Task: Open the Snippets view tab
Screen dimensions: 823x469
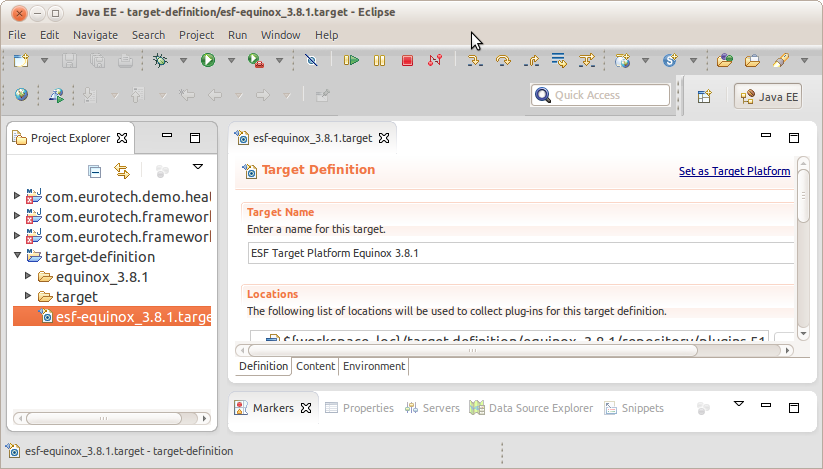Action: [634, 408]
